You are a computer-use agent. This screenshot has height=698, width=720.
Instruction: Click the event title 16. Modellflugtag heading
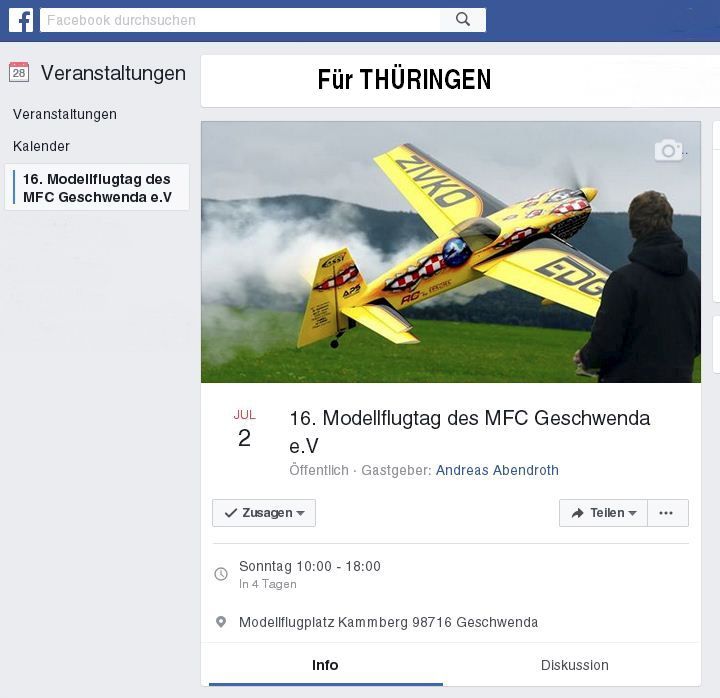pos(470,432)
